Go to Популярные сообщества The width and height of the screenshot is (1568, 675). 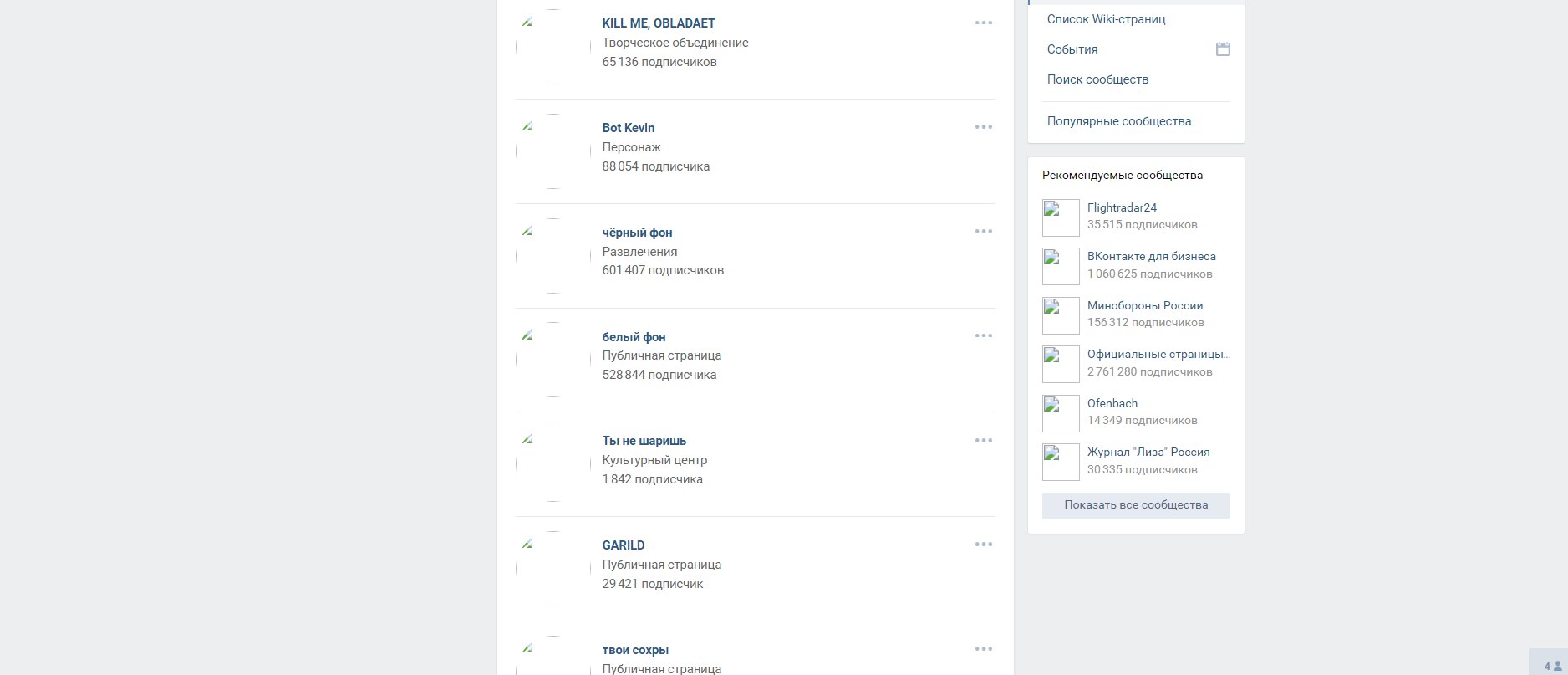click(1118, 121)
